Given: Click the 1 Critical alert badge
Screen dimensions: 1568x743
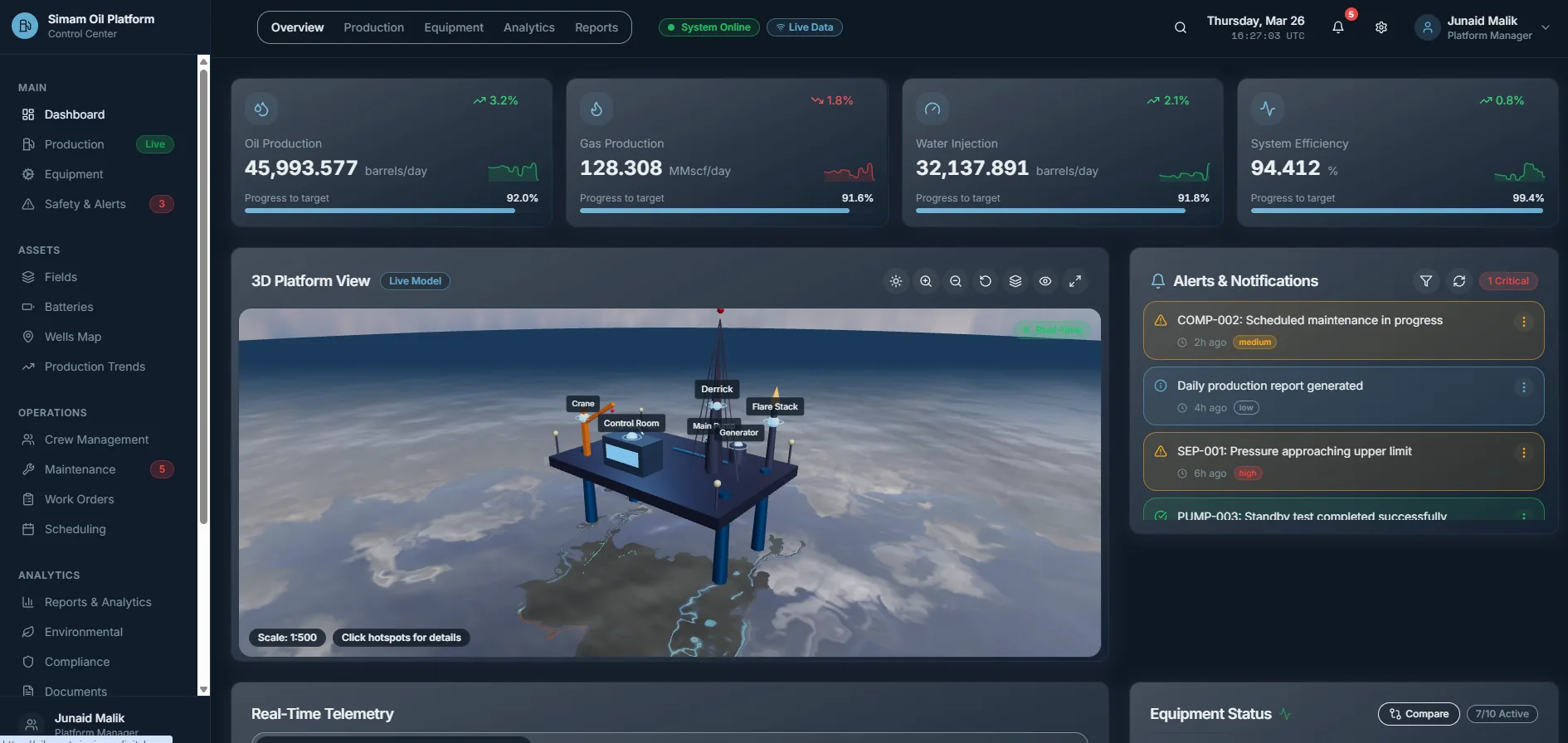Looking at the screenshot, I should tap(1508, 281).
